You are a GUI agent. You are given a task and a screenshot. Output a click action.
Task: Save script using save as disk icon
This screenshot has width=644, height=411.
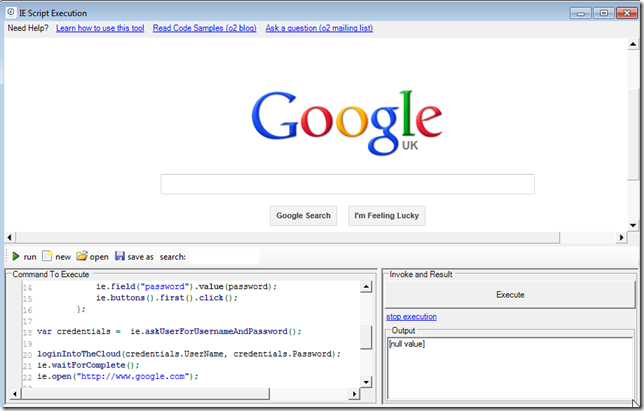[x=120, y=256]
